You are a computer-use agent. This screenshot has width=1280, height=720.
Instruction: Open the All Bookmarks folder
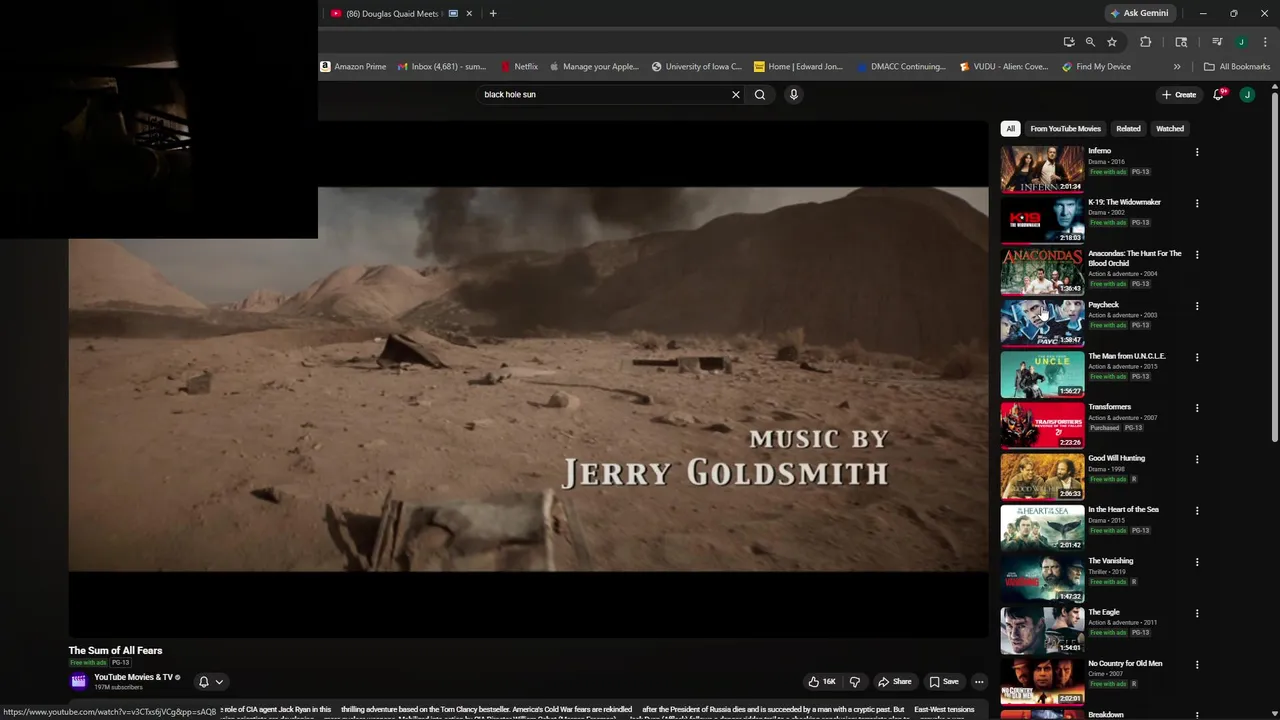click(1237, 67)
